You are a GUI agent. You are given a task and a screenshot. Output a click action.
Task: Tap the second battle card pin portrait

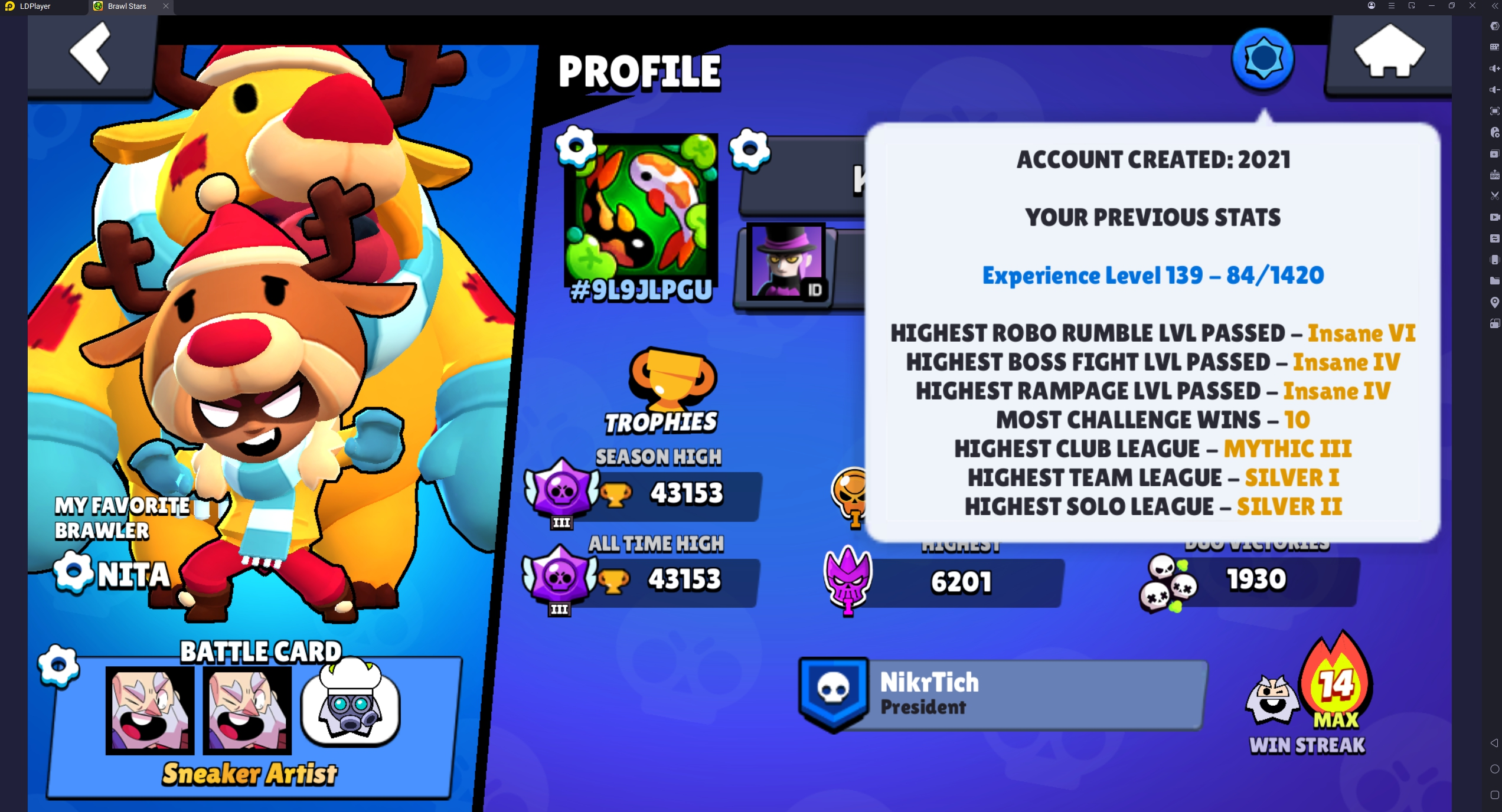point(247,710)
